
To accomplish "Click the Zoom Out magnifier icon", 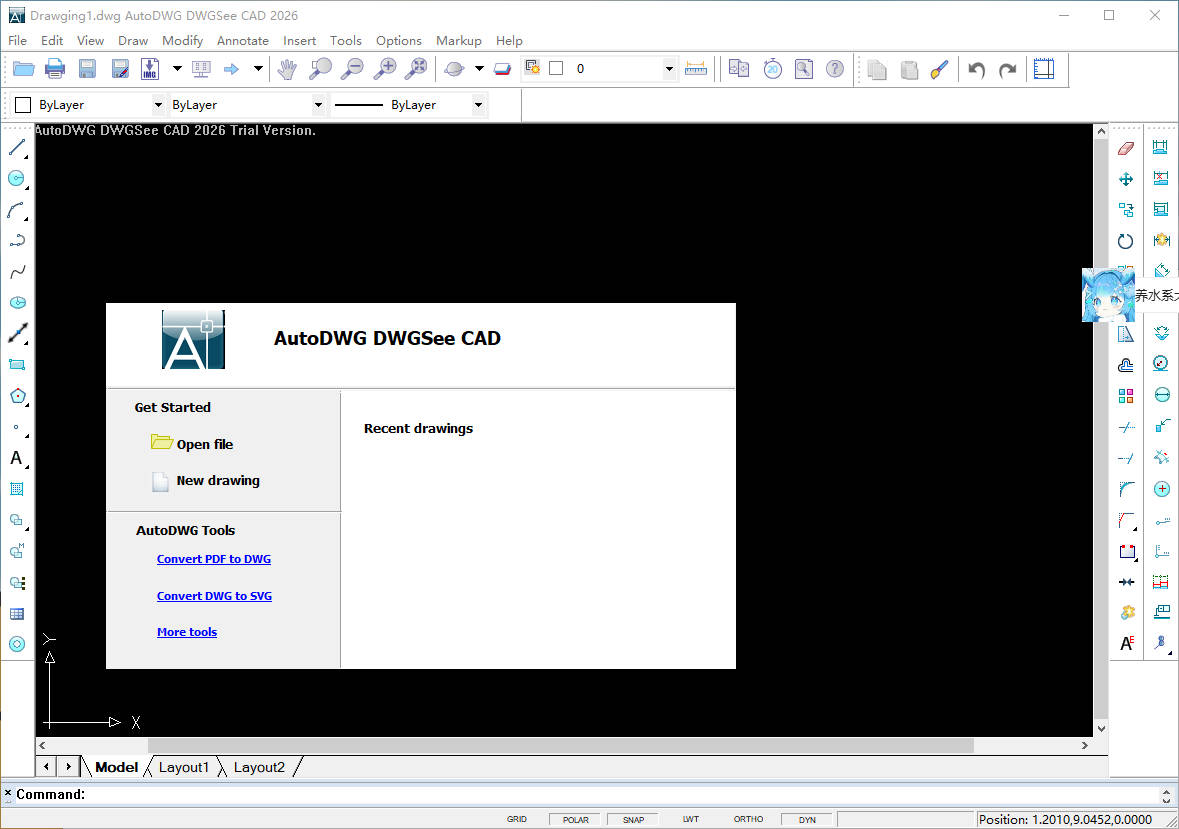I will tap(352, 69).
